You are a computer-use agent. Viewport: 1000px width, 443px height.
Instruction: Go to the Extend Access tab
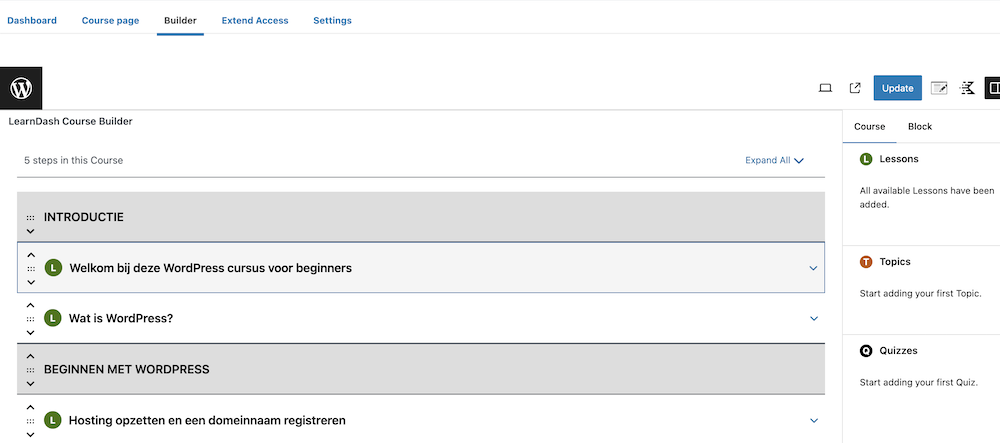coord(255,20)
